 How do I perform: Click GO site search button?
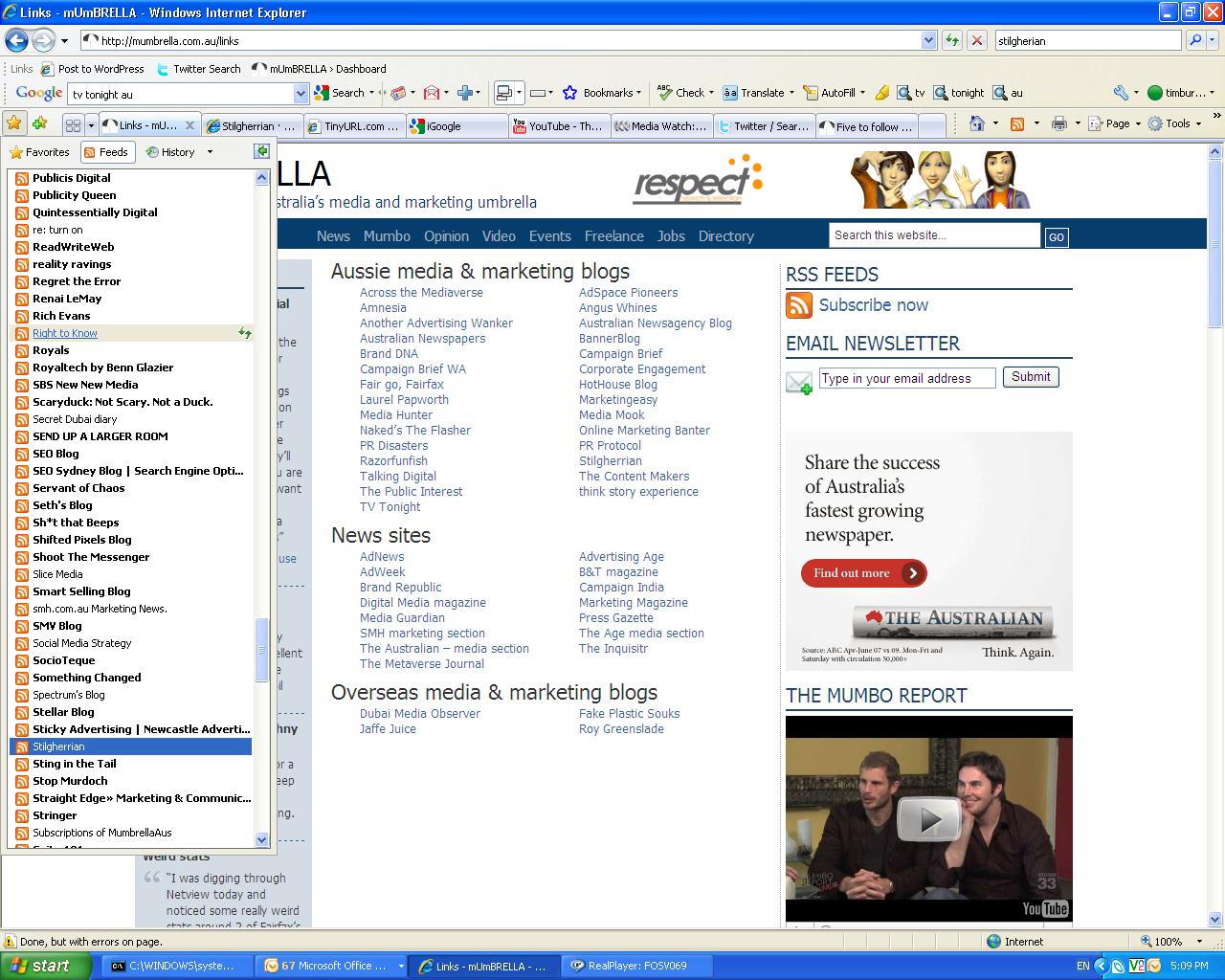click(1056, 237)
